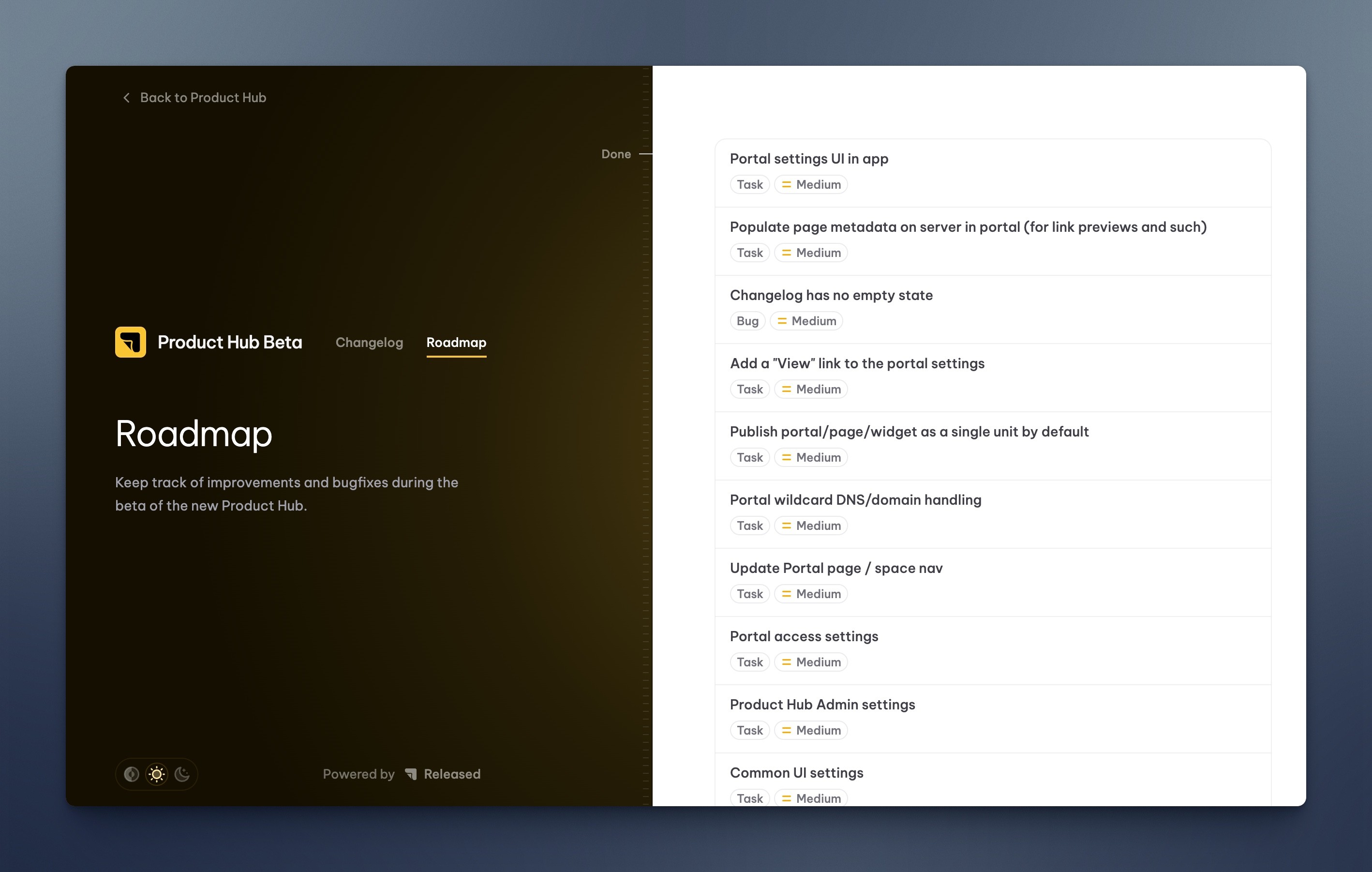Click the 'Keep track of improvements' description text
The width and height of the screenshot is (1372, 872).
[286, 494]
